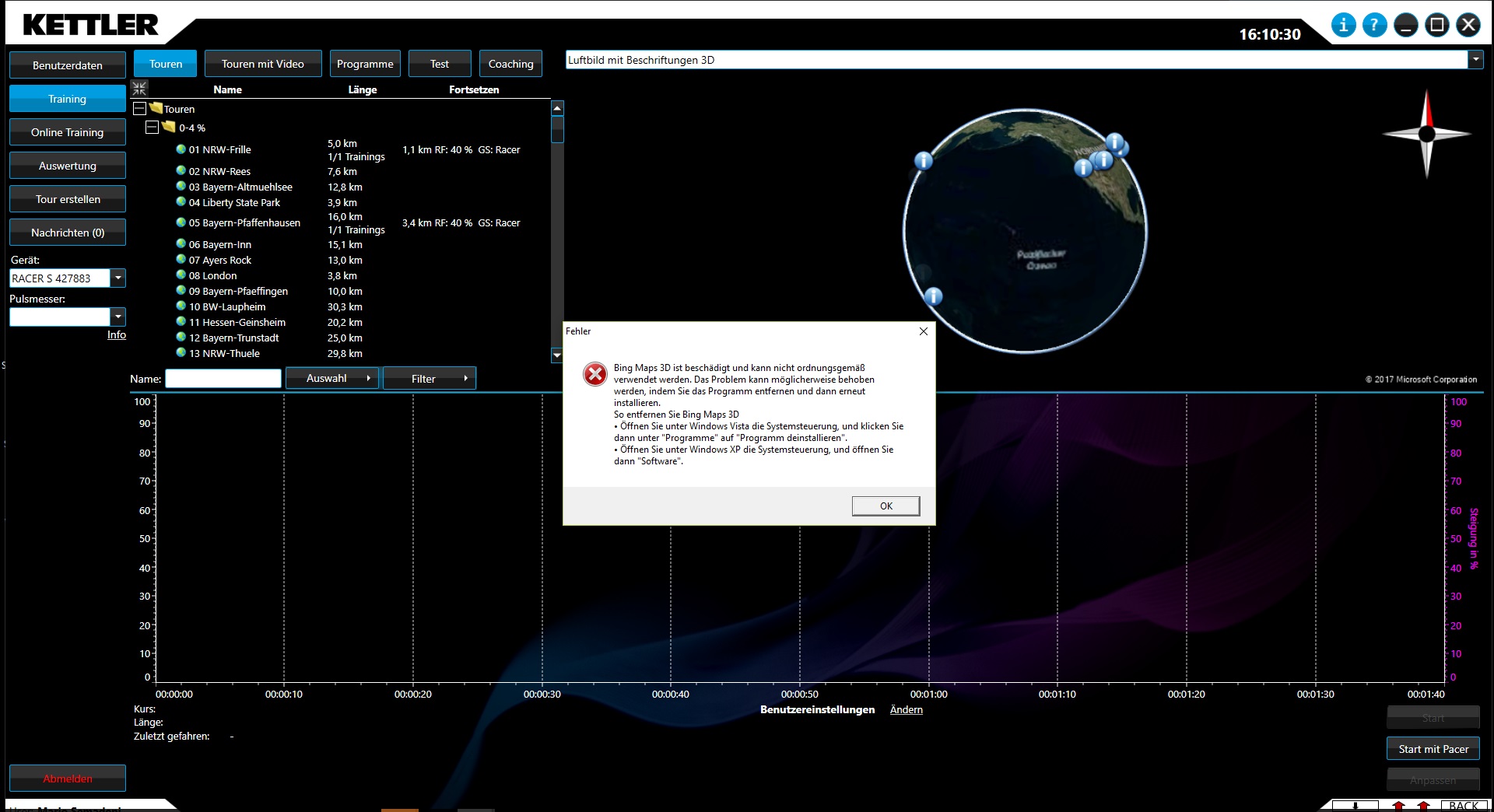Click the globe icon of 11 Hessen-Geinsheim
Screen dimensions: 1494x812
[181, 321]
